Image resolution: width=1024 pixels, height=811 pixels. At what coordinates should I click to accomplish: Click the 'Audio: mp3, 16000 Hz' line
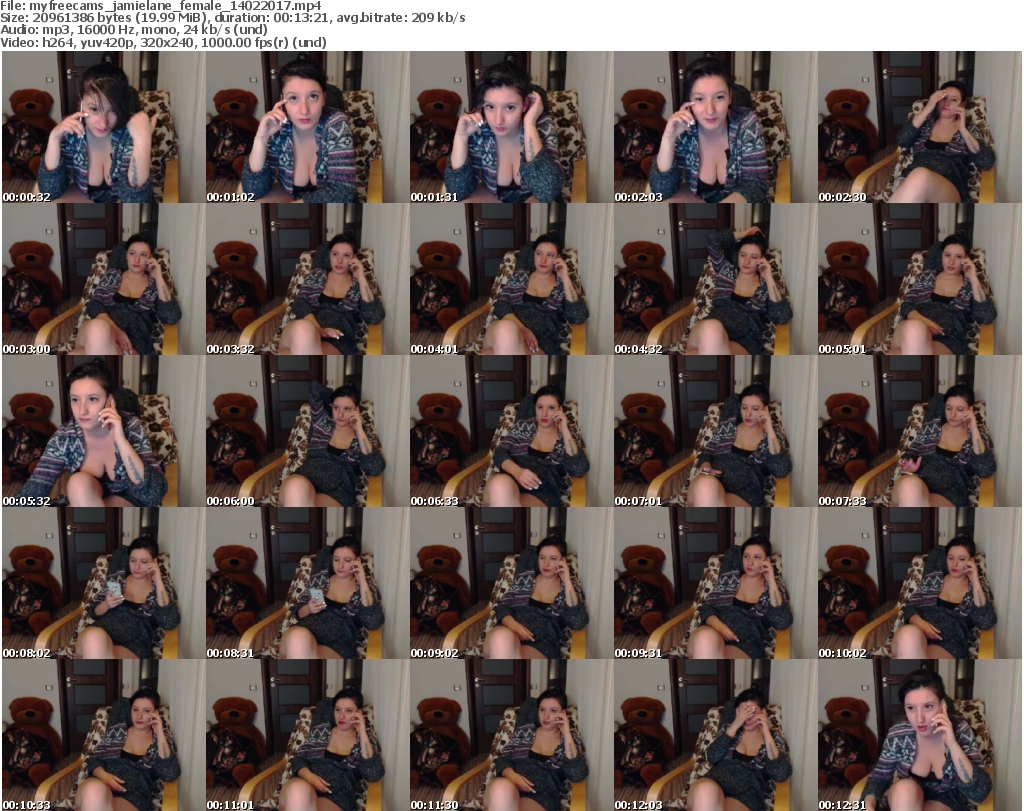coord(134,30)
